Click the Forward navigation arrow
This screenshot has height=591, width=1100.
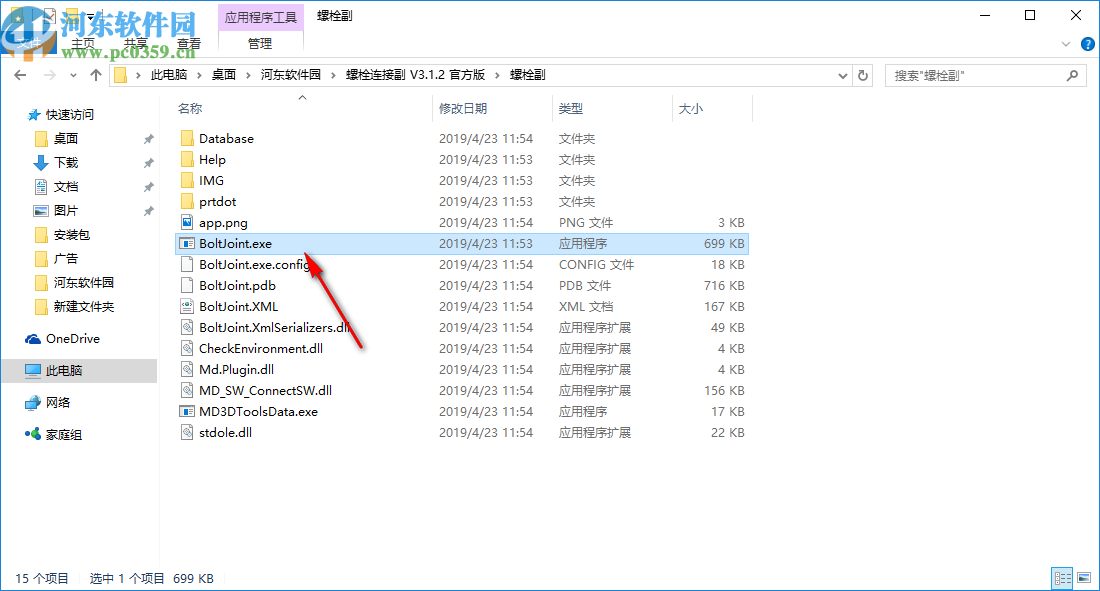click(49, 75)
